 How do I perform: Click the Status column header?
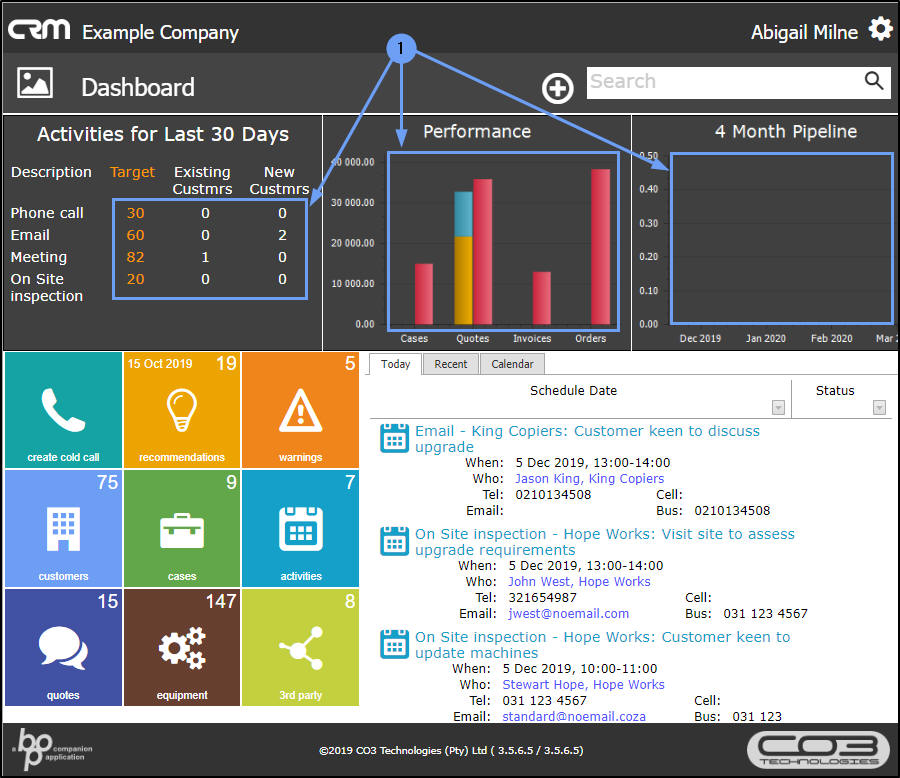point(835,390)
